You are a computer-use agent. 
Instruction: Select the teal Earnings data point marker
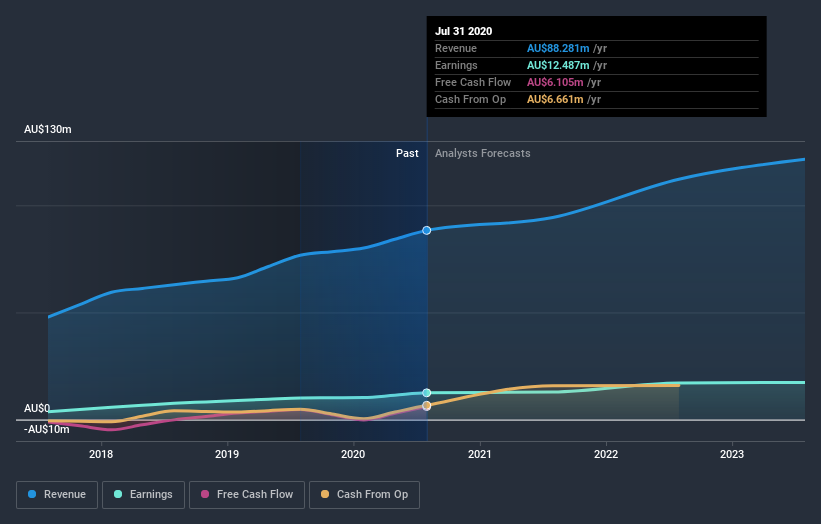[427, 393]
